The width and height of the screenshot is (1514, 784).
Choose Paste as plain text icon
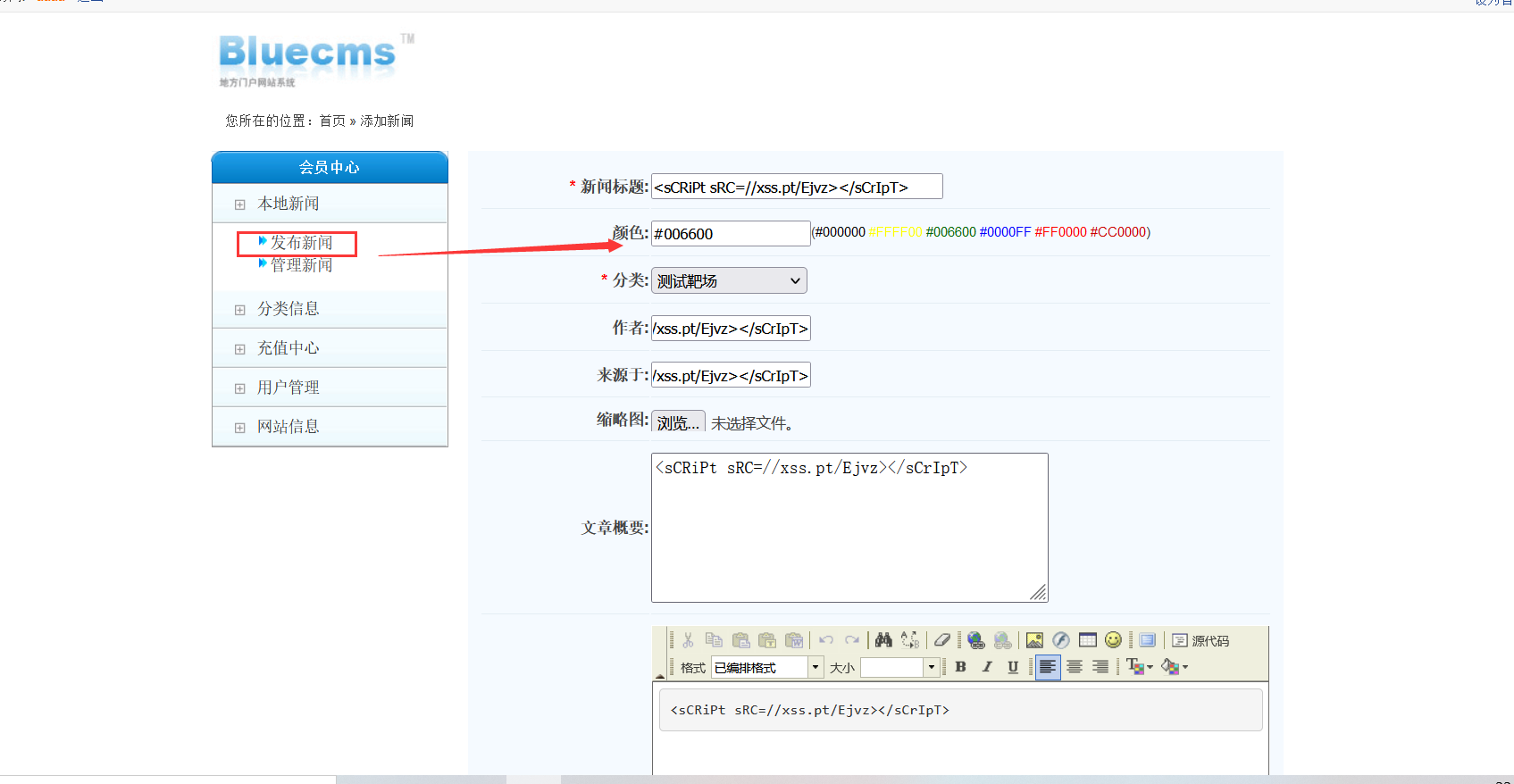click(x=767, y=640)
